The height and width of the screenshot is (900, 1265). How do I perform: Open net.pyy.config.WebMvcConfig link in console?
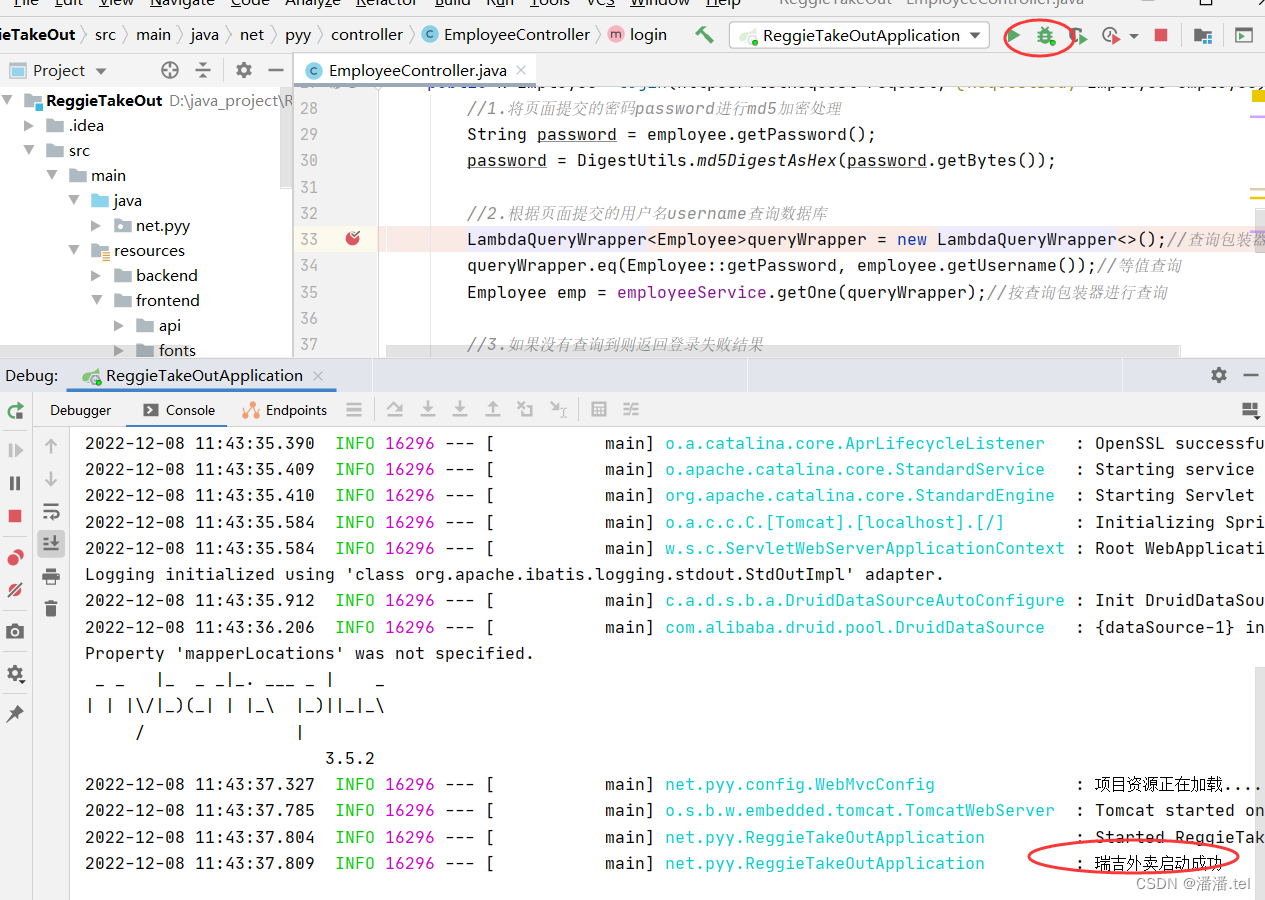pos(800,785)
